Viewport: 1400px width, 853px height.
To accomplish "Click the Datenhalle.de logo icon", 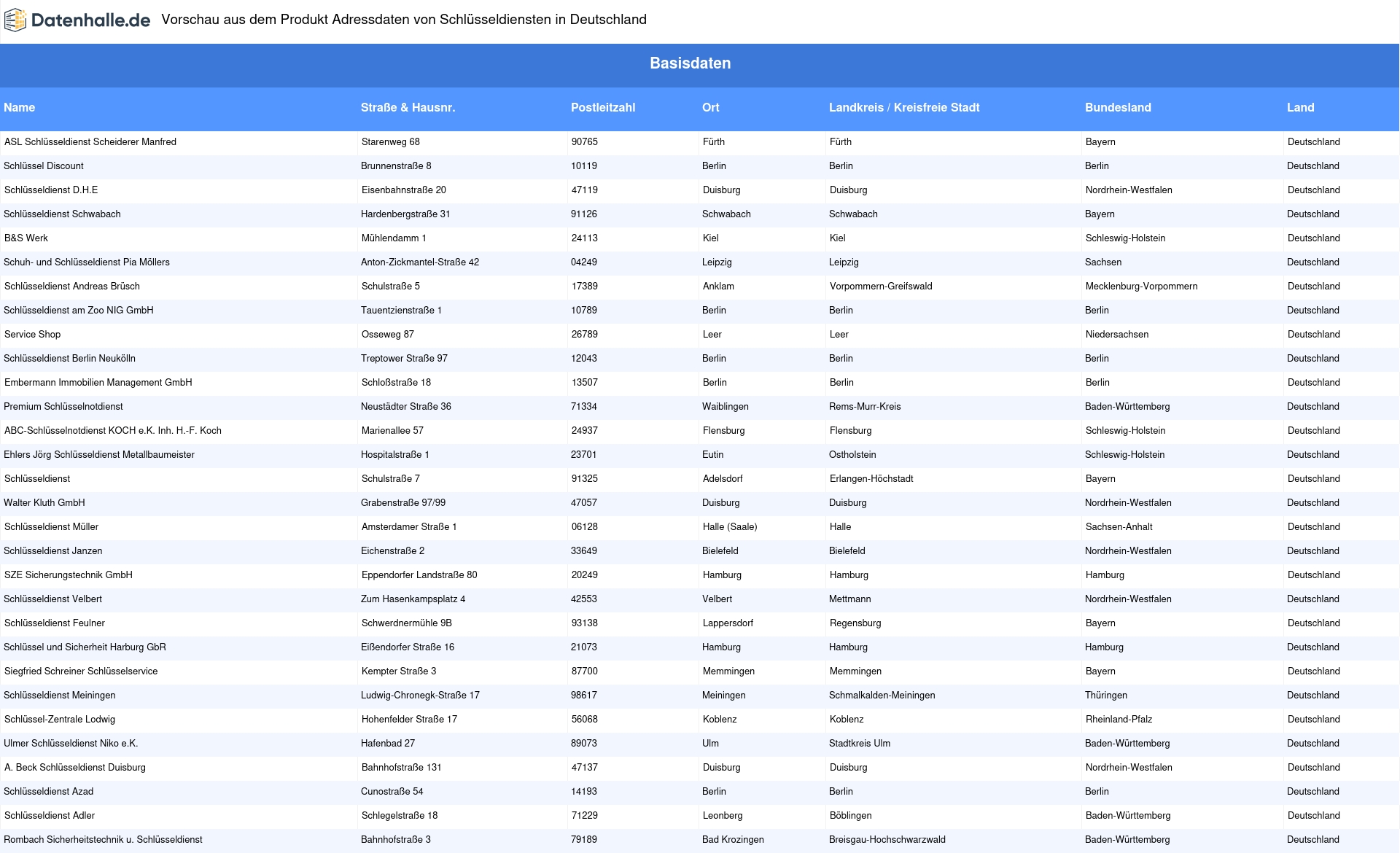I will pos(15,20).
